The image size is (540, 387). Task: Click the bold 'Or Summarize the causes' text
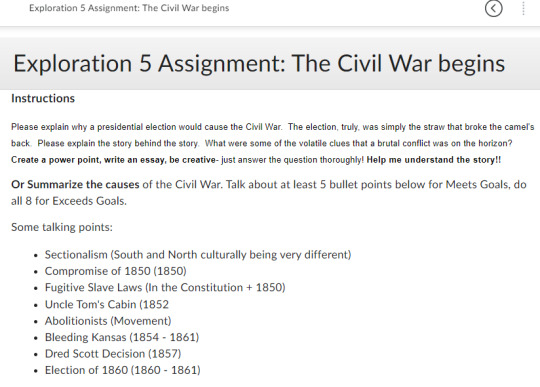pyautogui.click(x=75, y=185)
